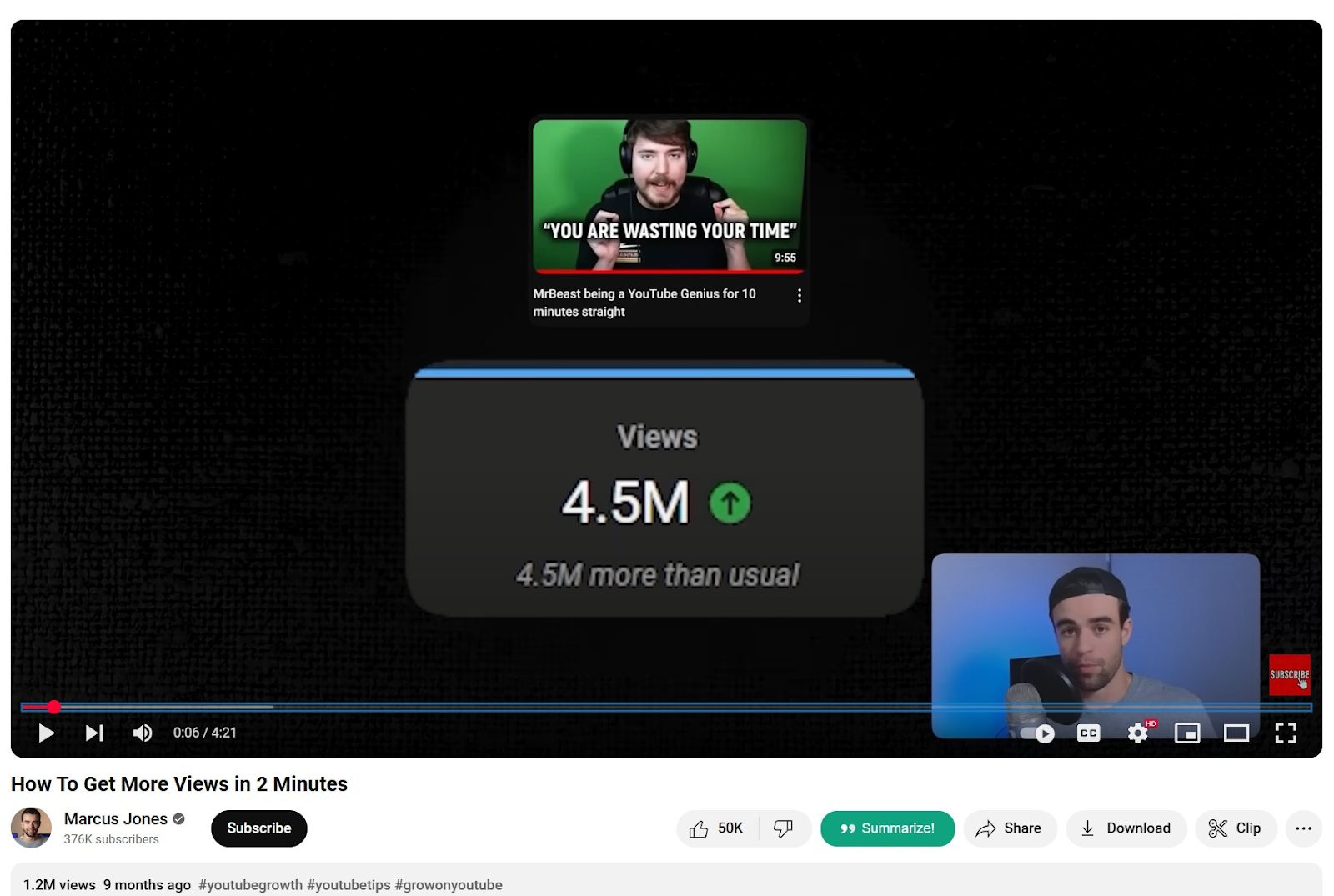Seek along the video progress bar
The width and height of the screenshot is (1334, 896).
[x=666, y=707]
